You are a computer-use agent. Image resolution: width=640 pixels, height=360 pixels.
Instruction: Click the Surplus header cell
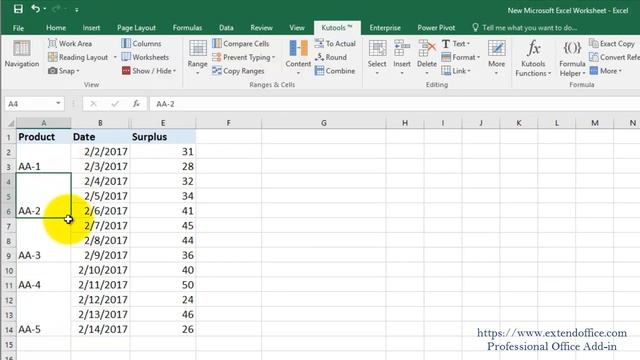point(163,137)
